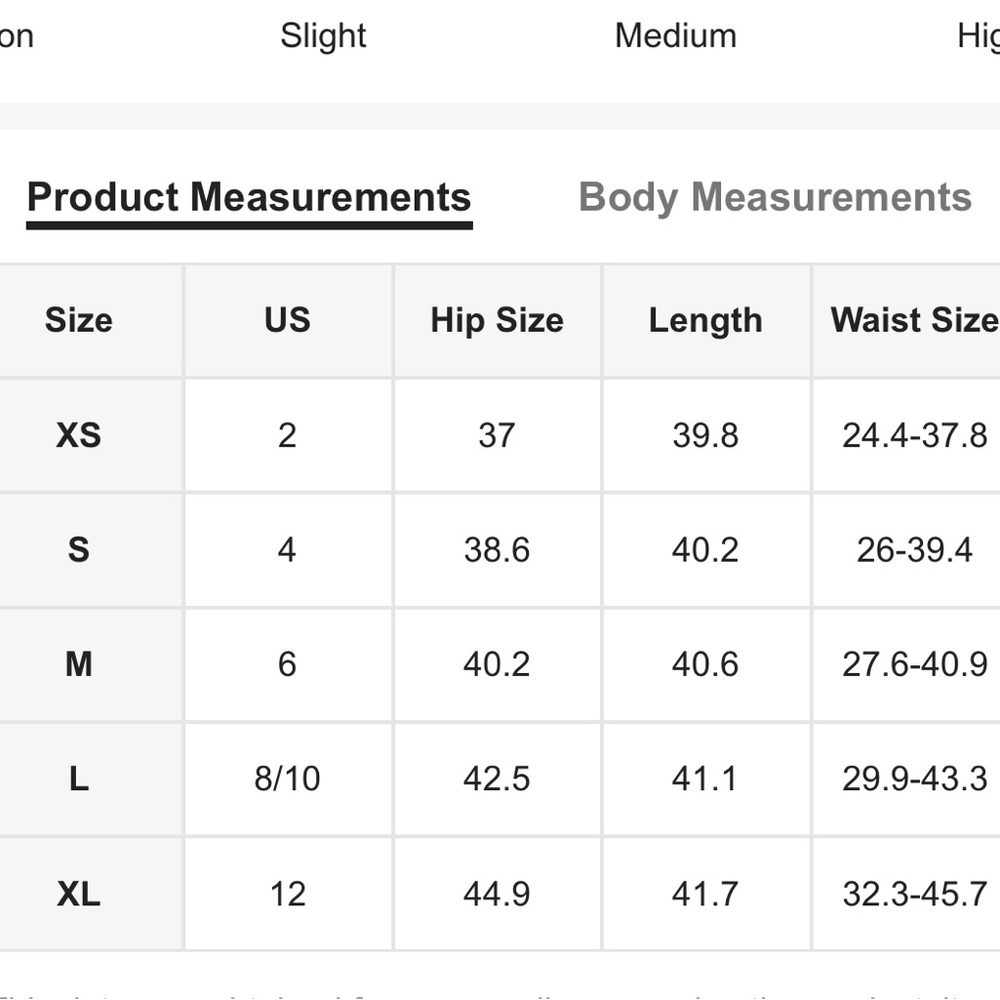Click waist size 27.6-40.9 cell
This screenshot has width=1000, height=1000.
914,664
